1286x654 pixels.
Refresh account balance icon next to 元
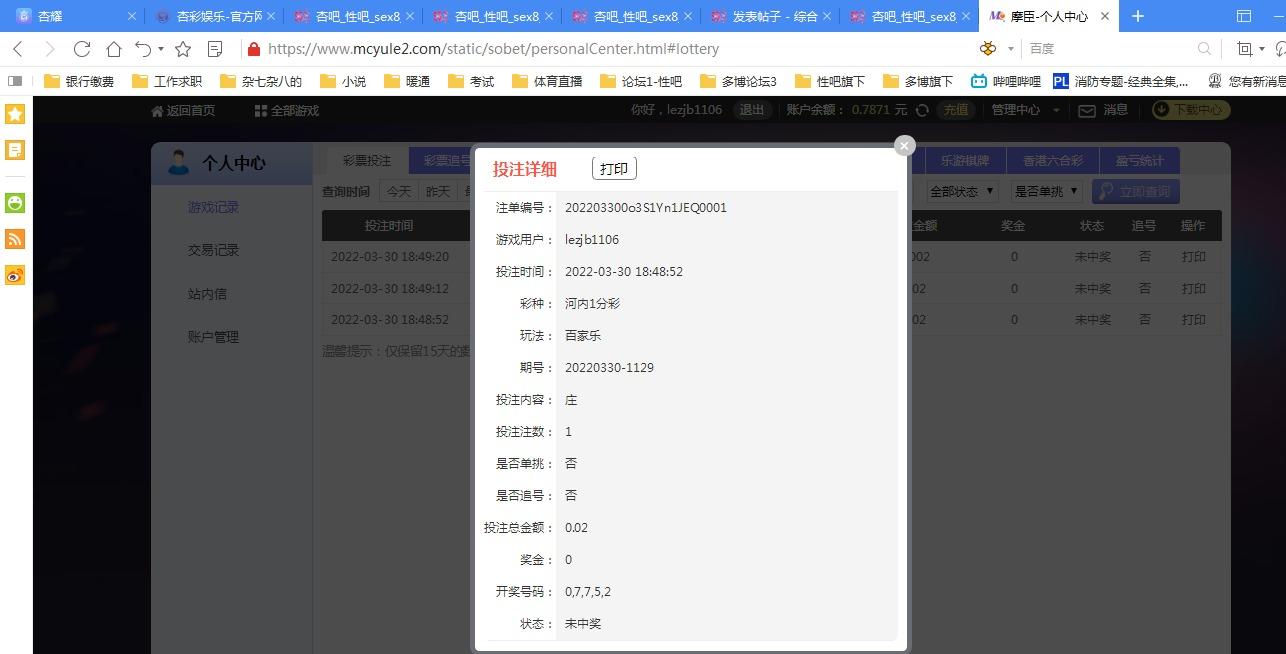click(922, 111)
